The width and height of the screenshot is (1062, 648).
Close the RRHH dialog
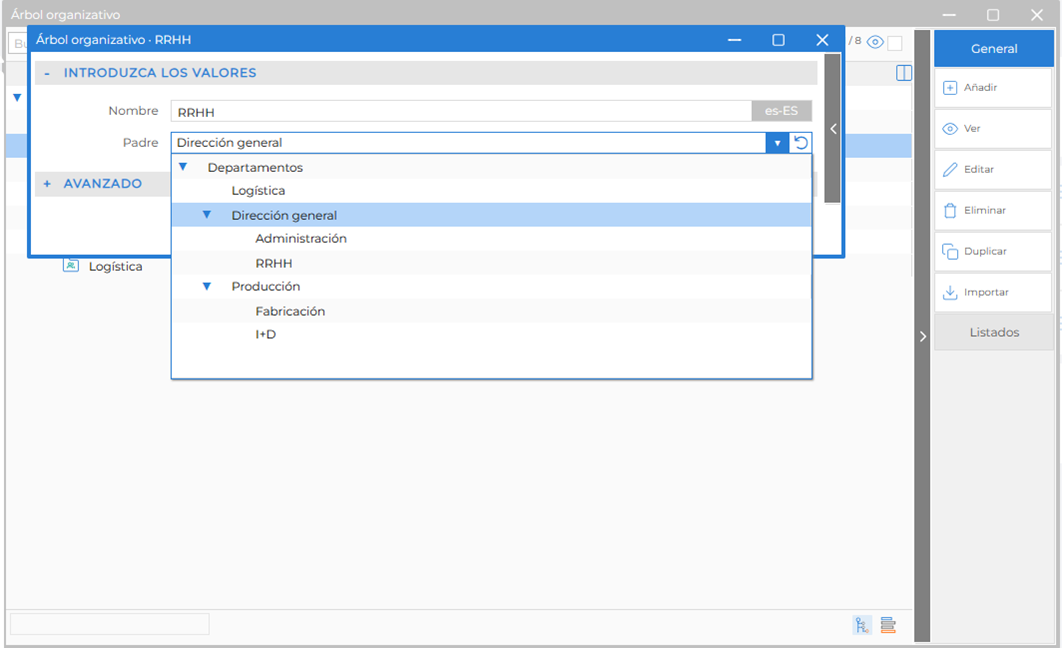(822, 40)
